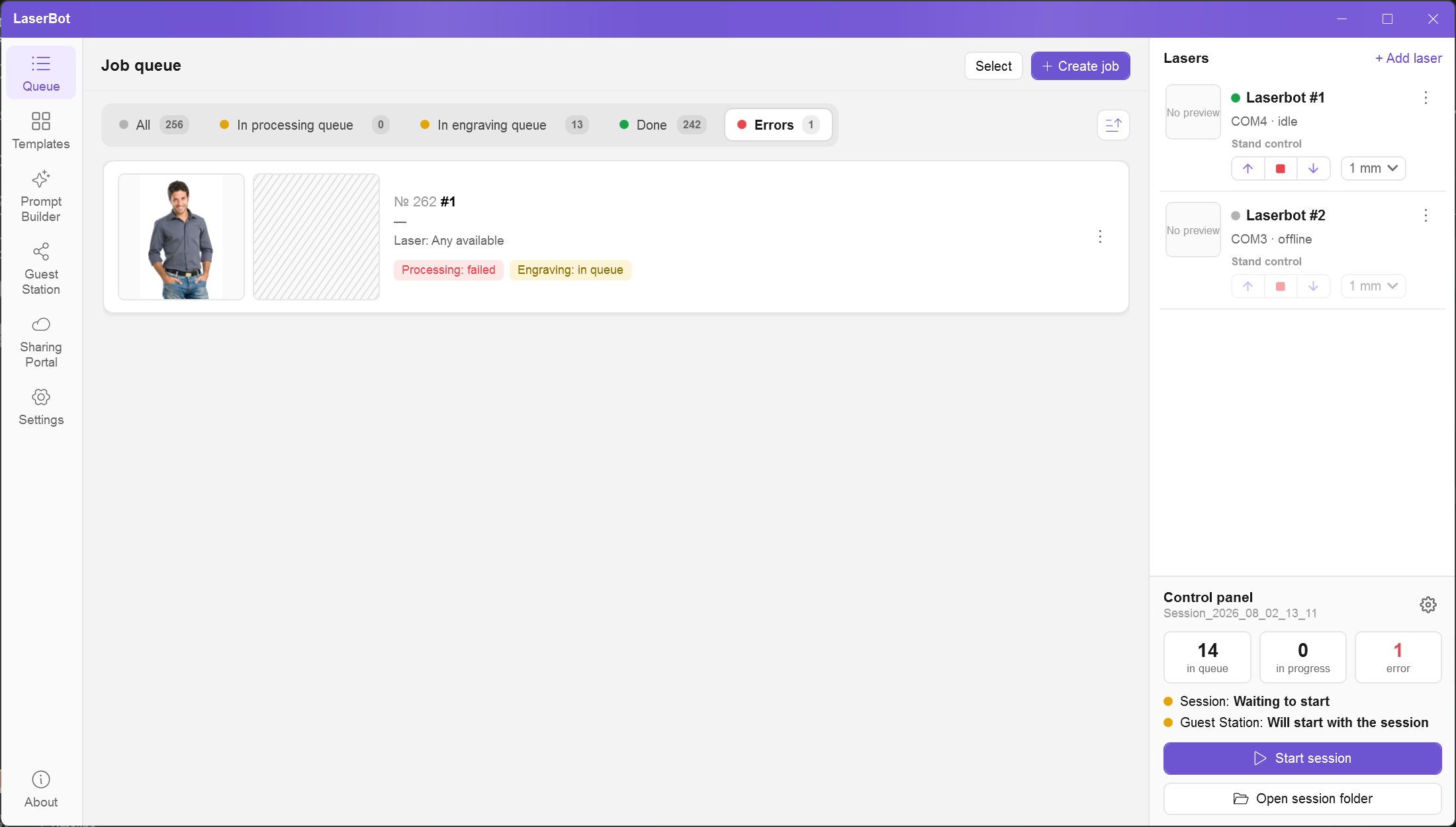Move Laserbot #1 stand up
Screen dimensions: 1456x827
(1248, 168)
